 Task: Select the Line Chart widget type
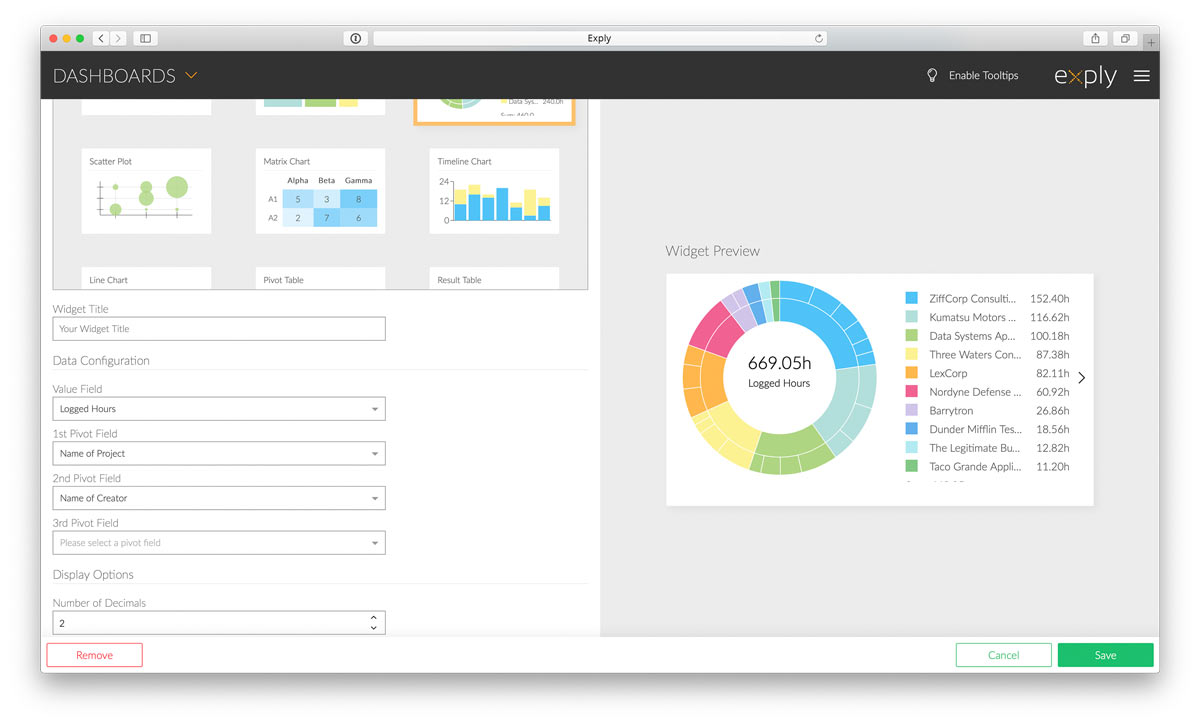click(146, 279)
